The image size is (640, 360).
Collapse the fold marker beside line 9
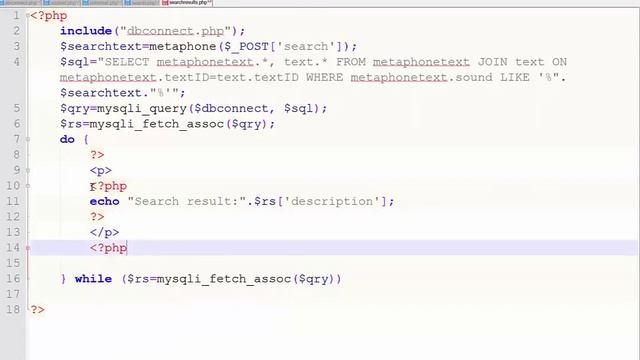pyautogui.click(x=28, y=170)
